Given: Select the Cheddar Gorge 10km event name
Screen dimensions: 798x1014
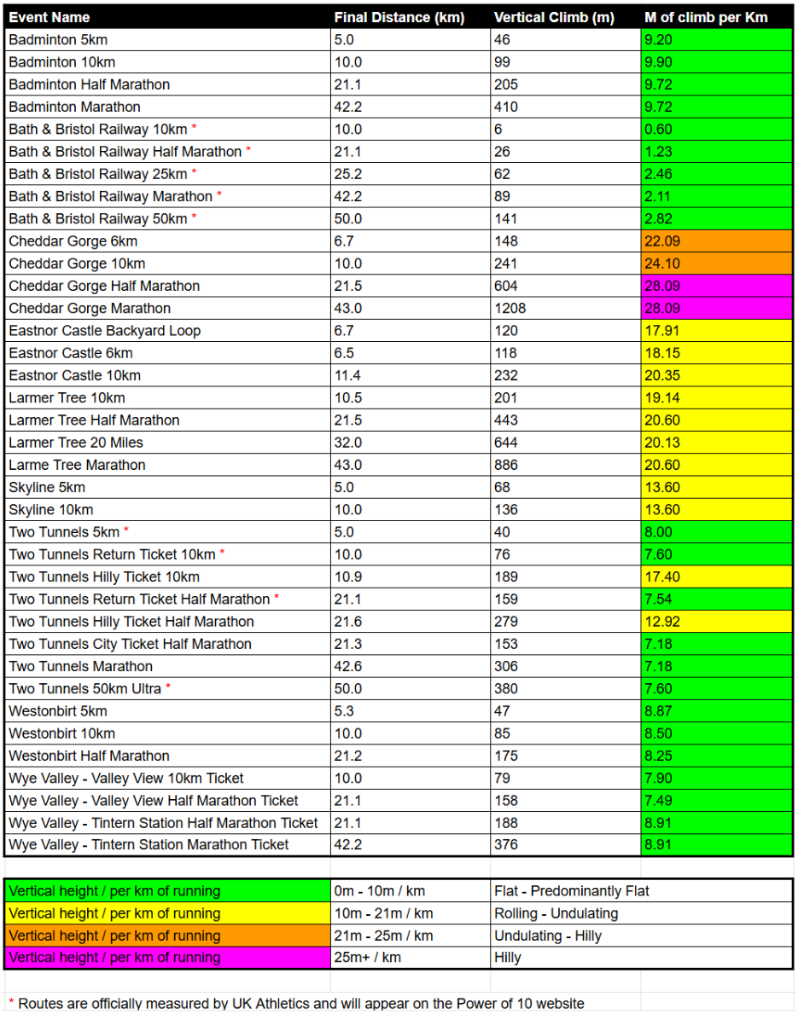Looking at the screenshot, I should click(x=77, y=263).
